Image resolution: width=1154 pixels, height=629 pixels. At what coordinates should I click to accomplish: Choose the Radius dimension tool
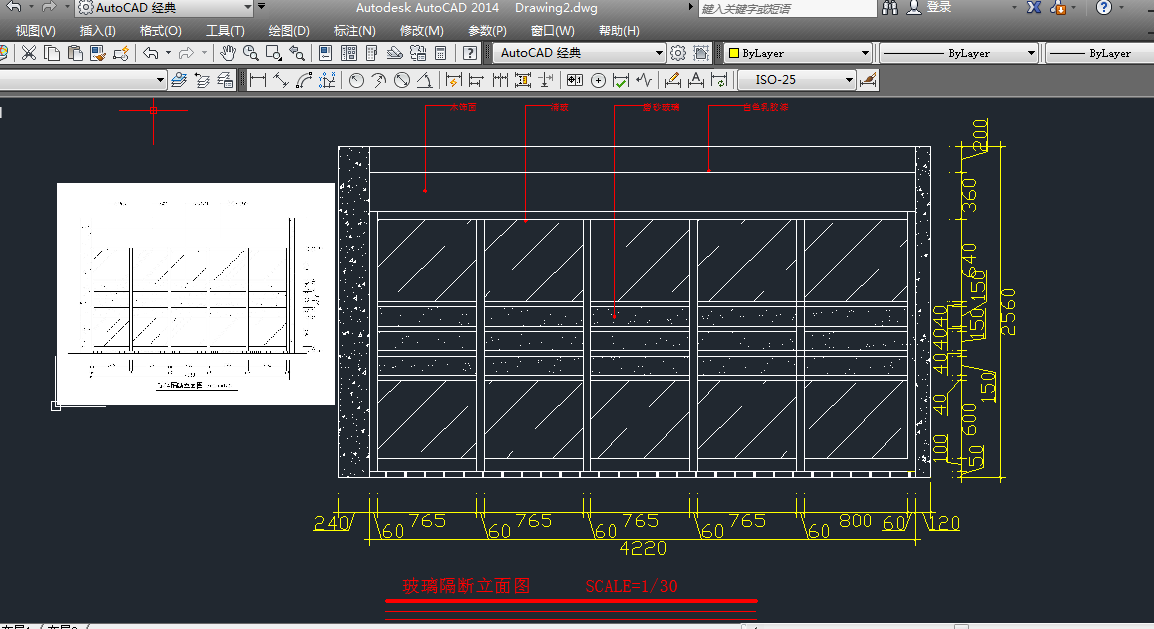(356, 80)
